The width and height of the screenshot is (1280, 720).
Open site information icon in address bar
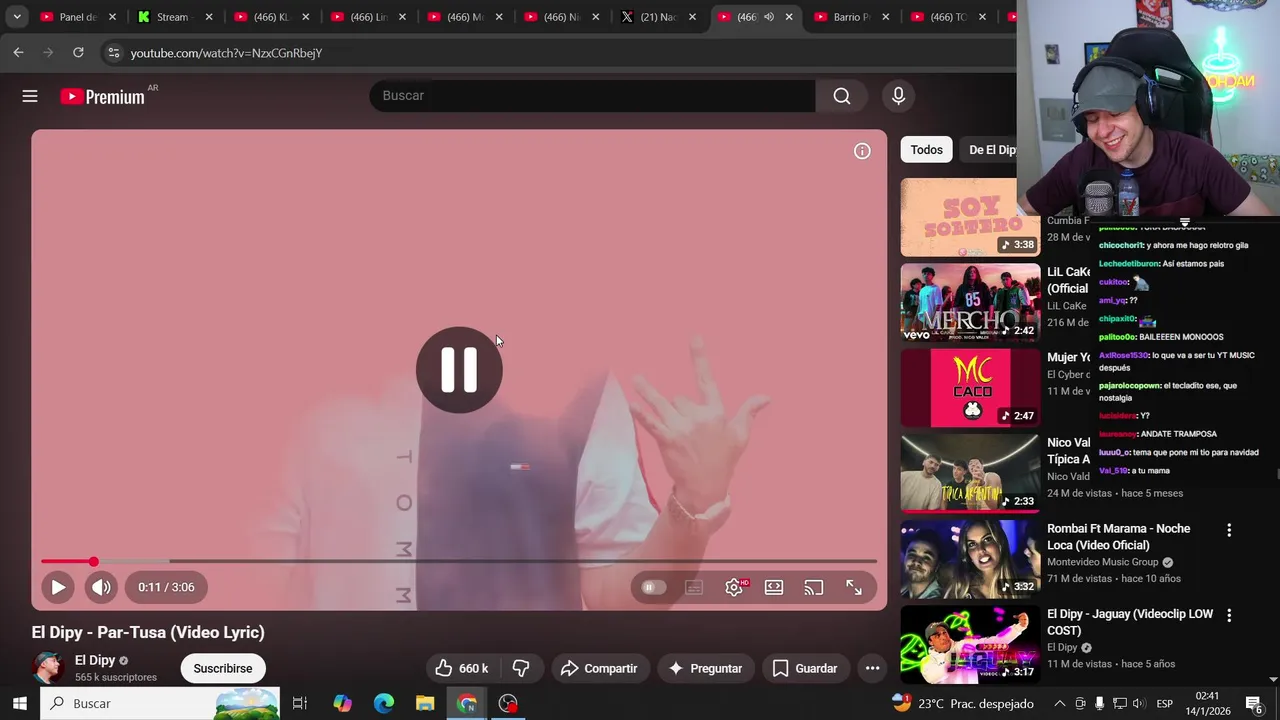coord(113,53)
